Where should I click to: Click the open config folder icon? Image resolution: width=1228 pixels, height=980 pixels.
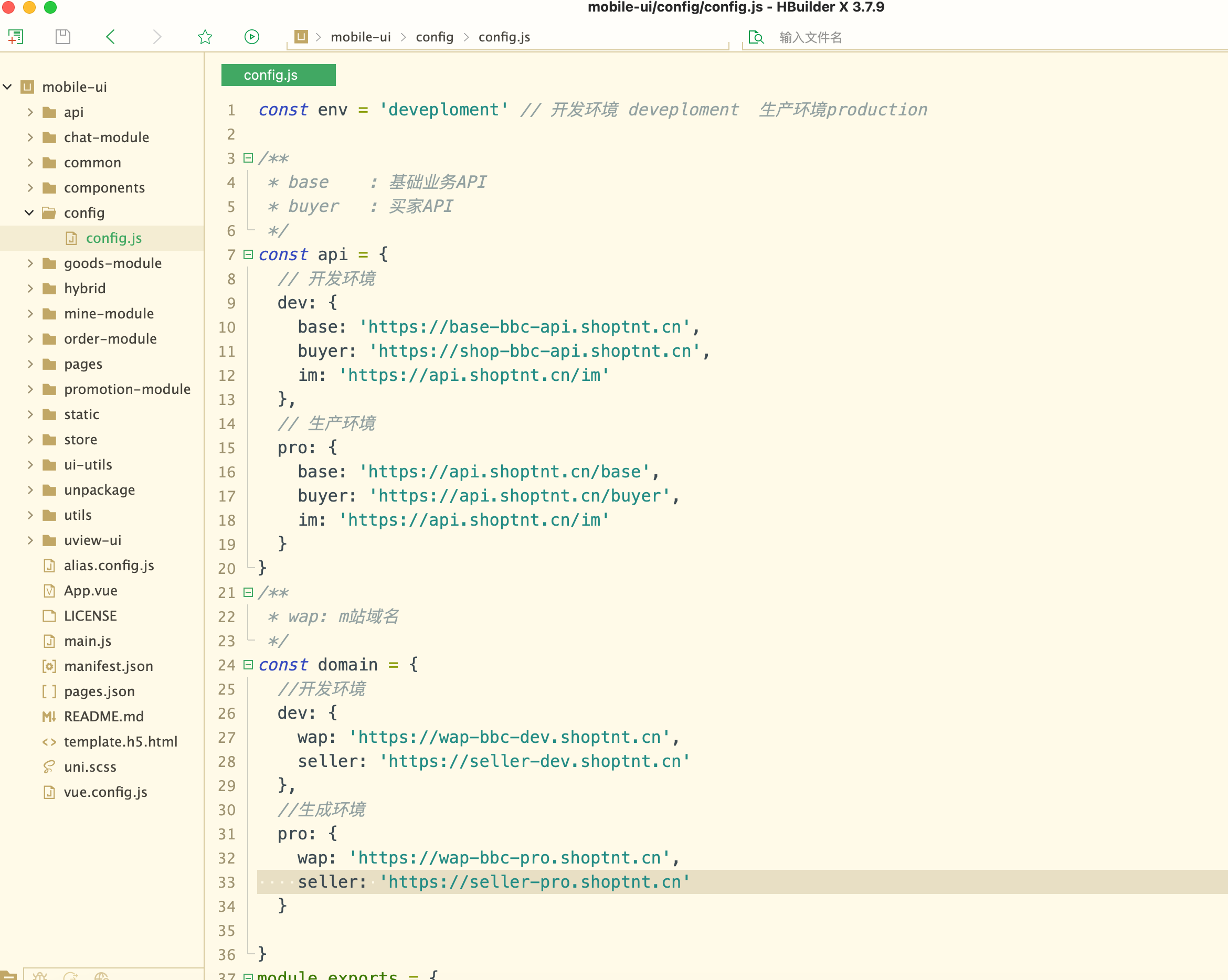click(49, 213)
